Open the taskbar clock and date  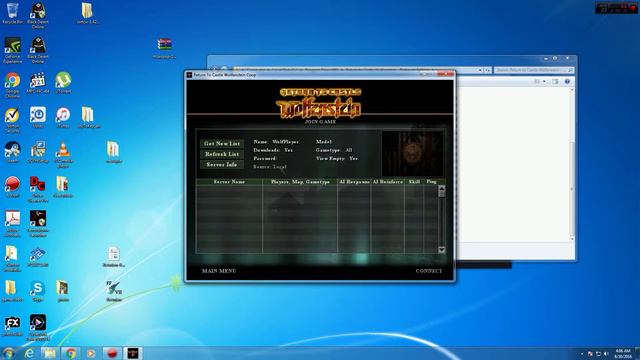pos(623,353)
